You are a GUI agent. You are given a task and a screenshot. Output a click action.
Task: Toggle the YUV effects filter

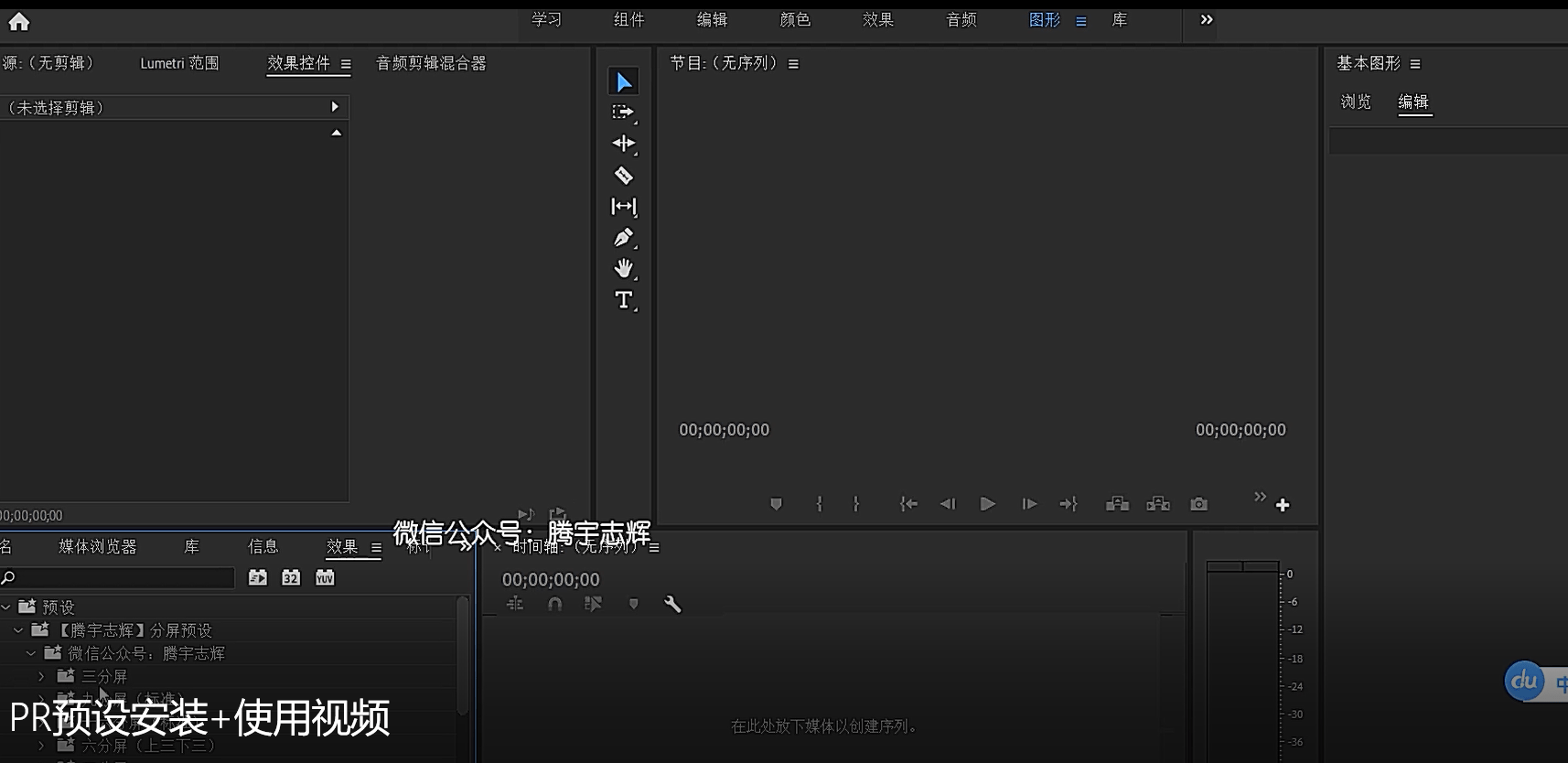click(x=325, y=577)
